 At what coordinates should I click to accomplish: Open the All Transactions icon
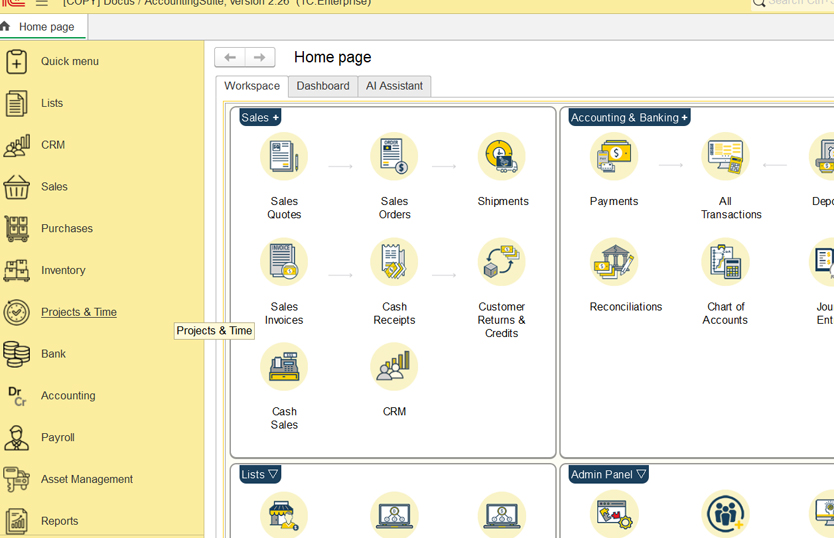[x=725, y=156]
